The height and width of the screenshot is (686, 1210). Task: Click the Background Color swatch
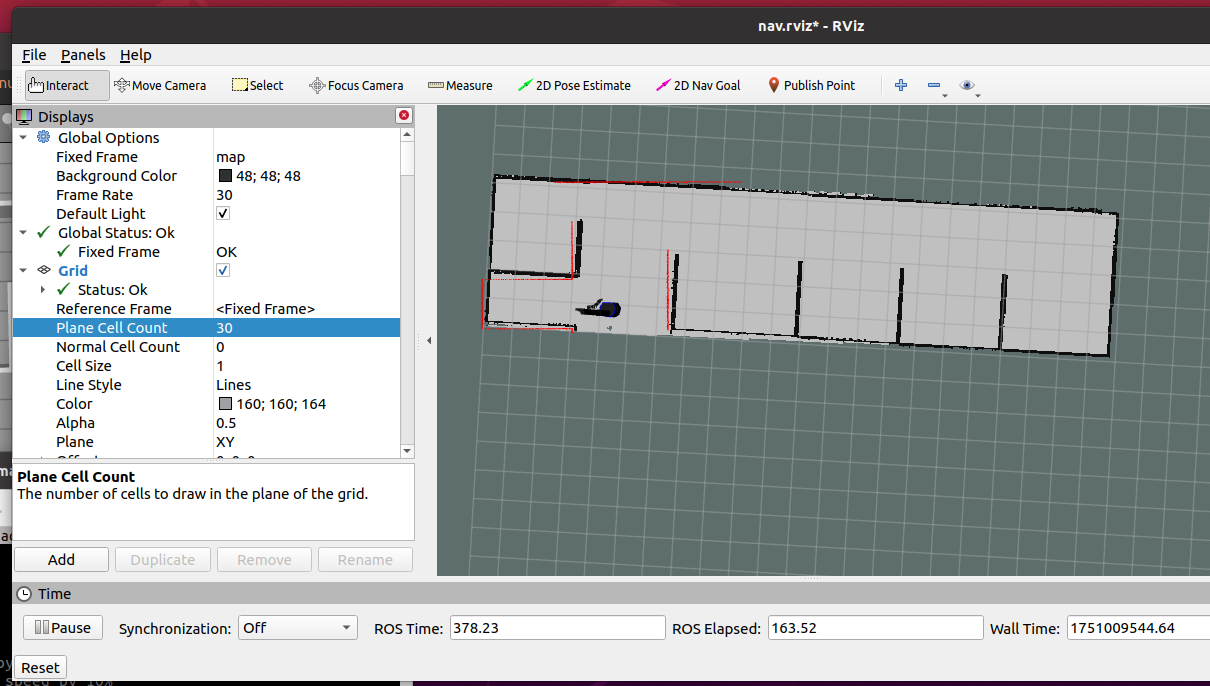point(225,176)
